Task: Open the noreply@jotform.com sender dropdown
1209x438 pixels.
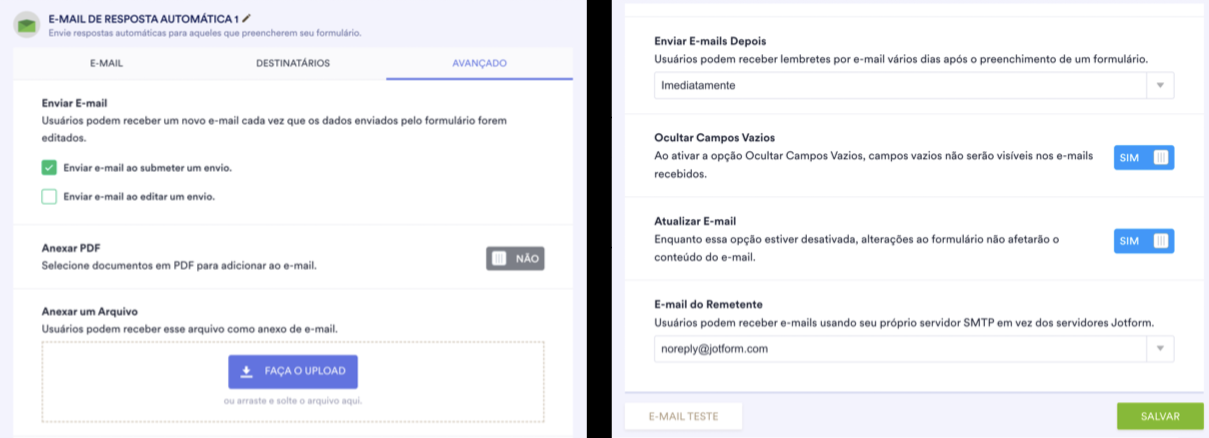Action: tap(914, 348)
